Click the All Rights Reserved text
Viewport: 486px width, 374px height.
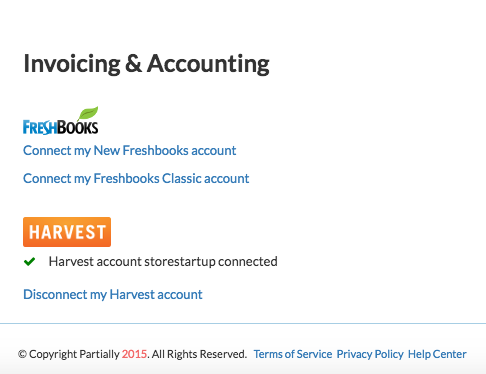tap(199, 354)
